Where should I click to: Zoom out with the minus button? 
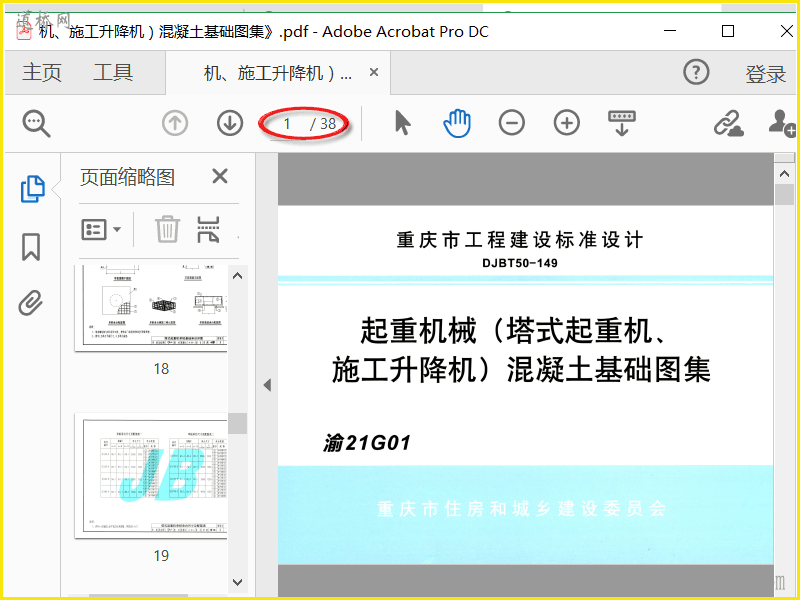(x=512, y=123)
